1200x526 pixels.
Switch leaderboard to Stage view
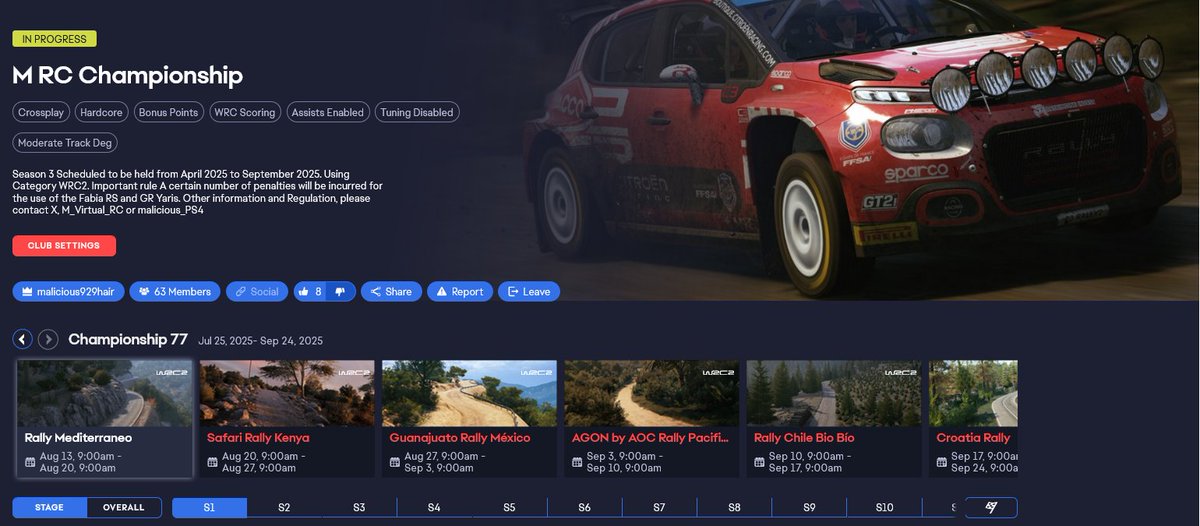point(50,508)
